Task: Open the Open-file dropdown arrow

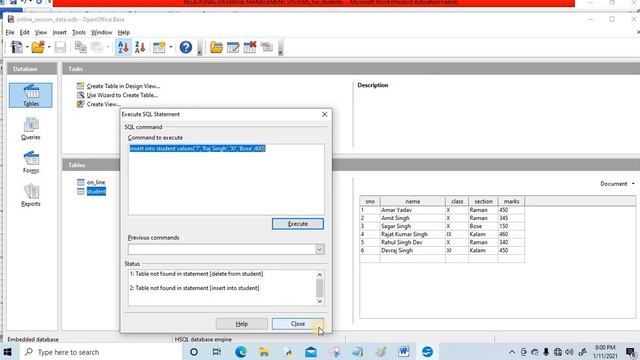Action: (x=49, y=47)
